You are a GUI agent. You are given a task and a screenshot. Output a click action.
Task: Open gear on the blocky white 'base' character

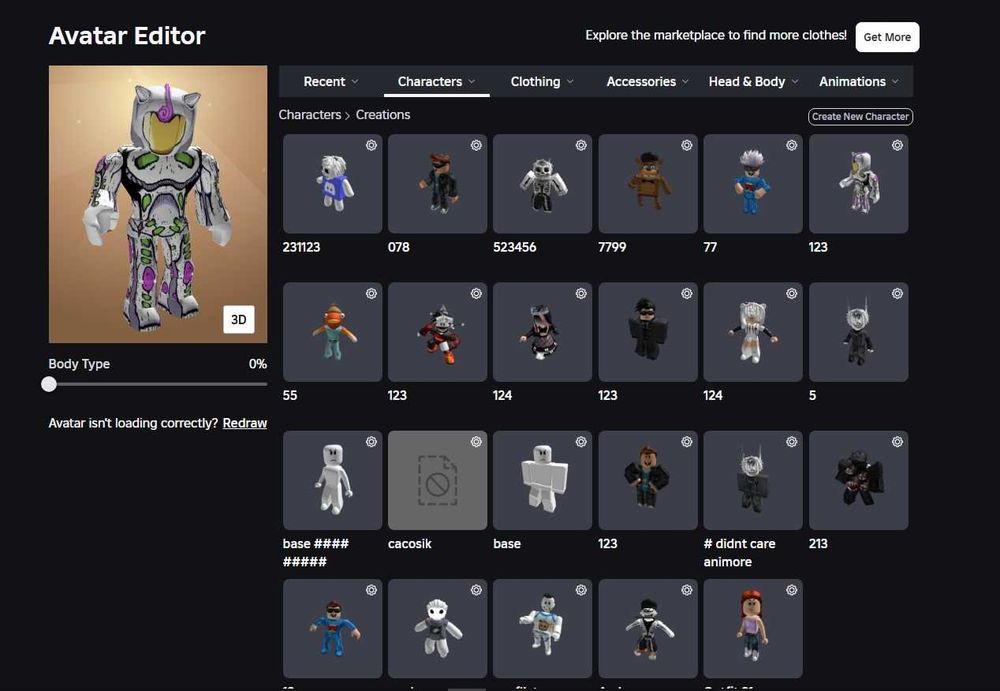click(x=581, y=442)
